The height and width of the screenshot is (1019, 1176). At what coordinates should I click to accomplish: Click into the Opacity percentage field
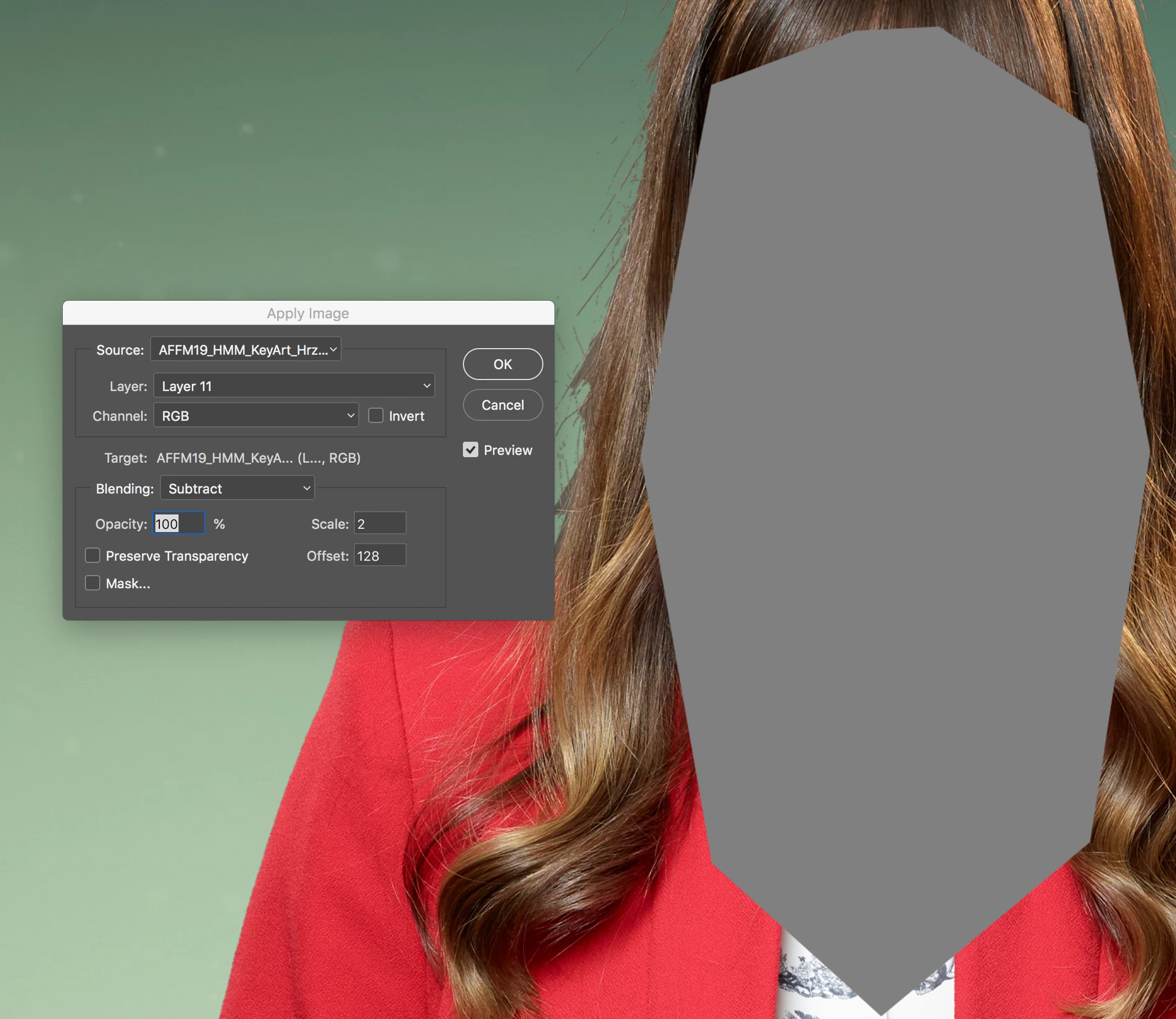[178, 523]
